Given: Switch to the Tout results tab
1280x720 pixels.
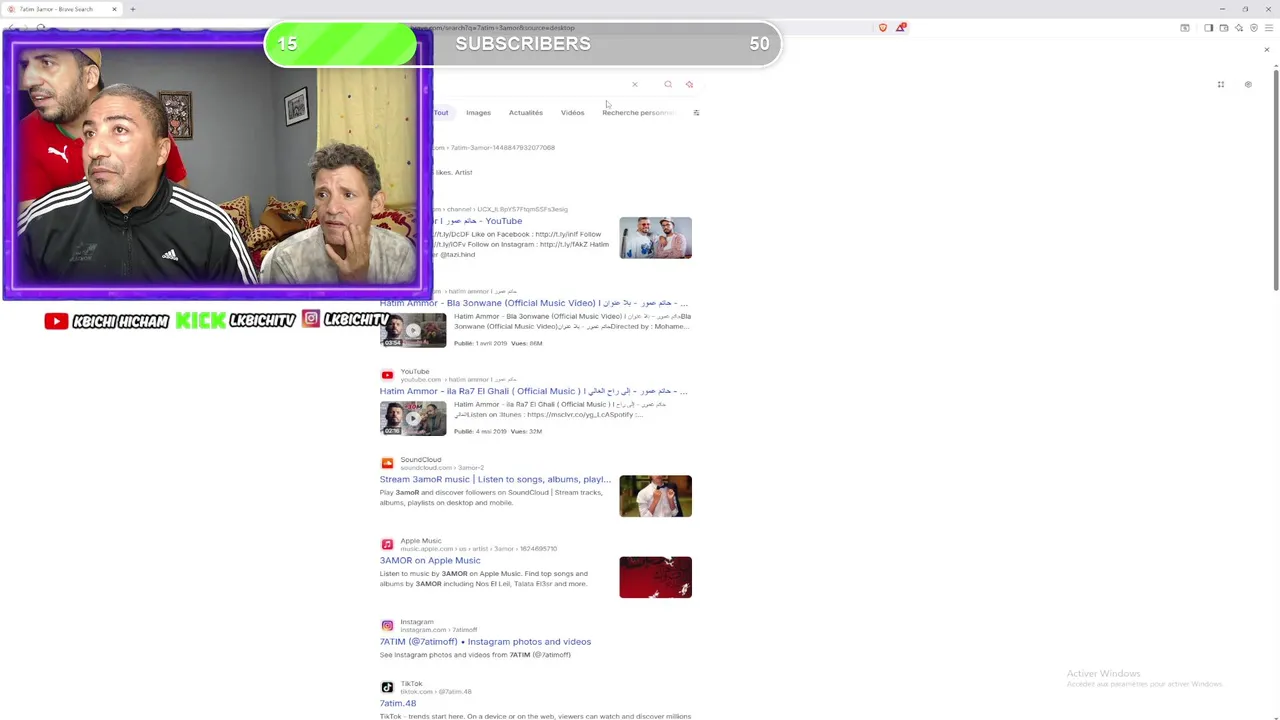Looking at the screenshot, I should [441, 113].
